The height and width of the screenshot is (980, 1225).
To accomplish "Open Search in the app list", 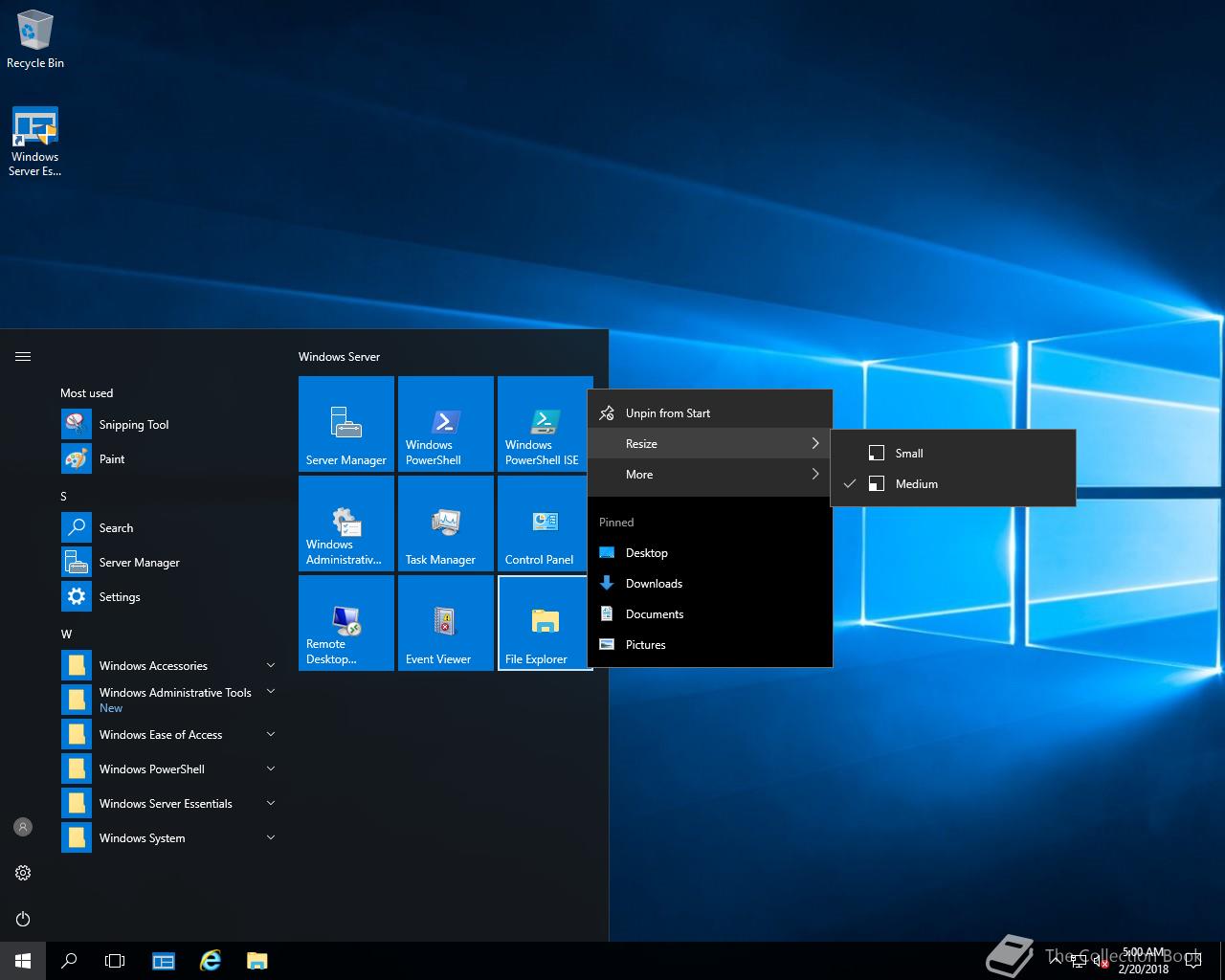I will point(170,528).
